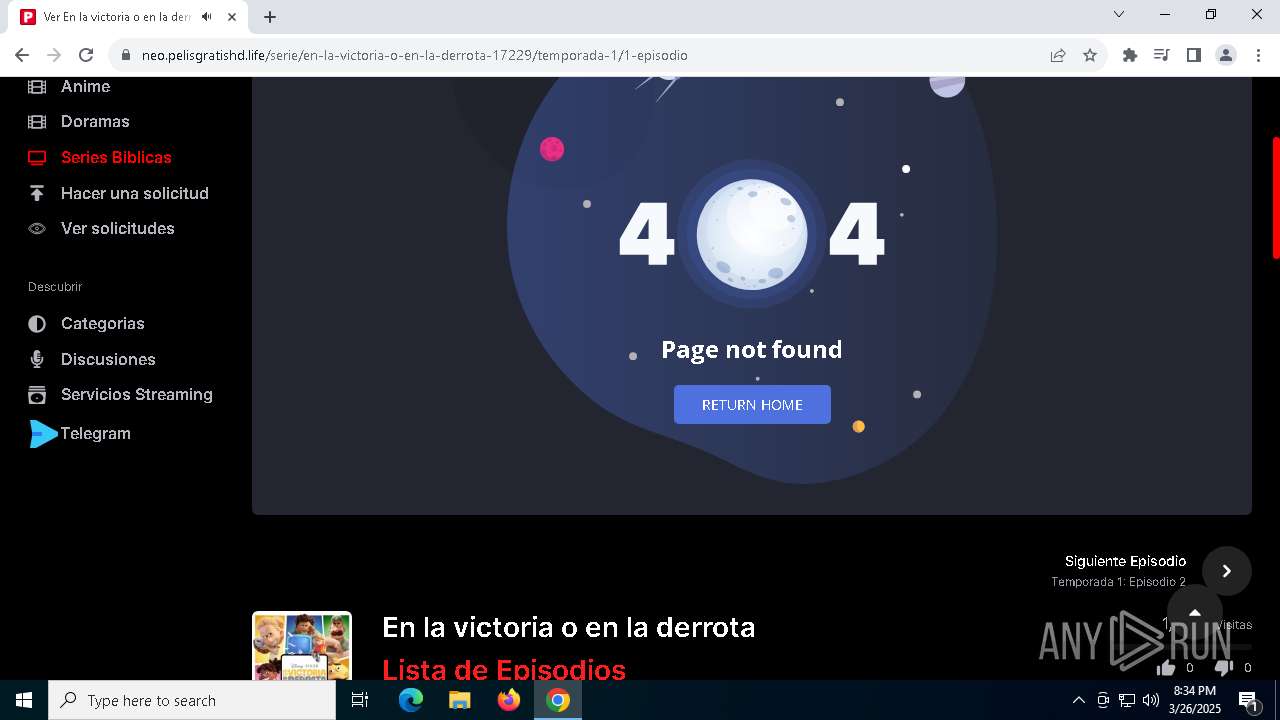Mute tab via speaker icon
This screenshot has width=1280, height=720.
coord(206,17)
